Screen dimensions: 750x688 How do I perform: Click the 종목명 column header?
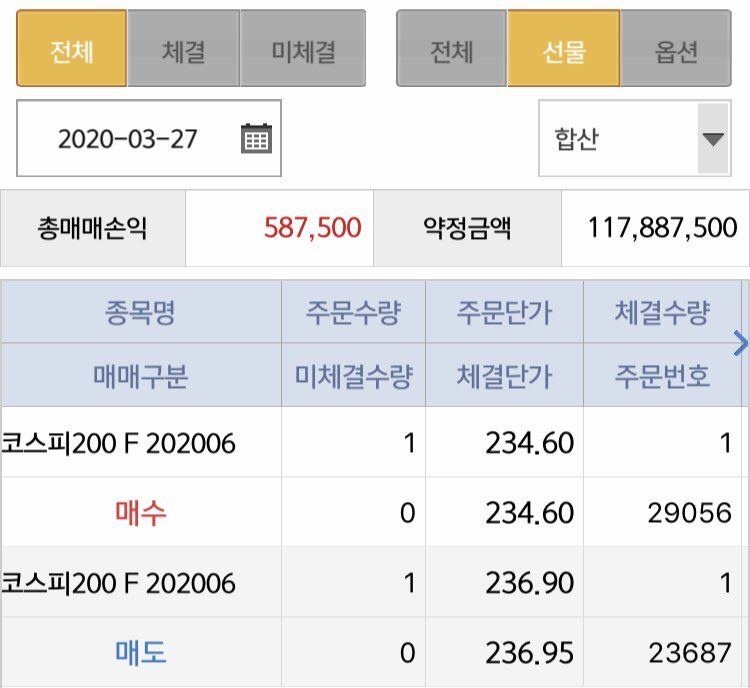point(140,313)
